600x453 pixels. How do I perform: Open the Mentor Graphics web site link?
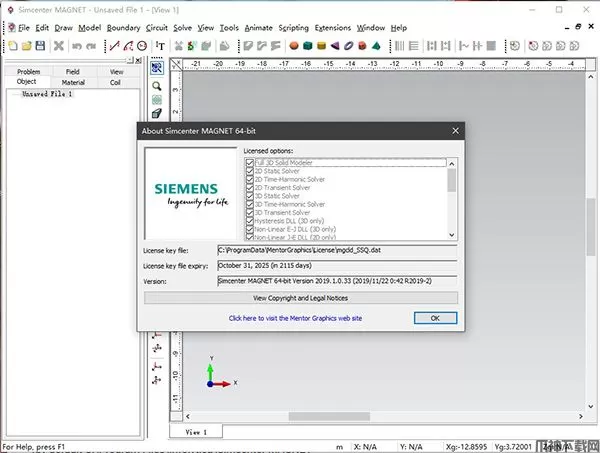tap(295, 317)
